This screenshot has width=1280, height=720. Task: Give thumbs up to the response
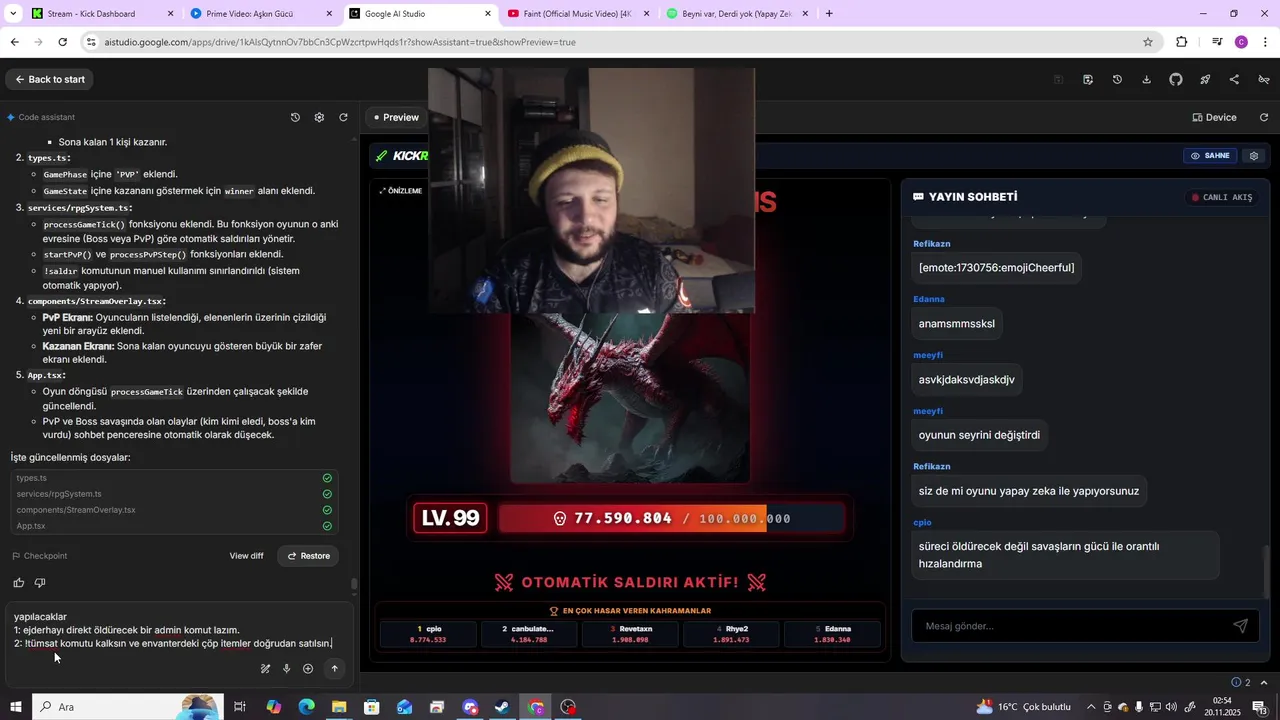coord(19,583)
